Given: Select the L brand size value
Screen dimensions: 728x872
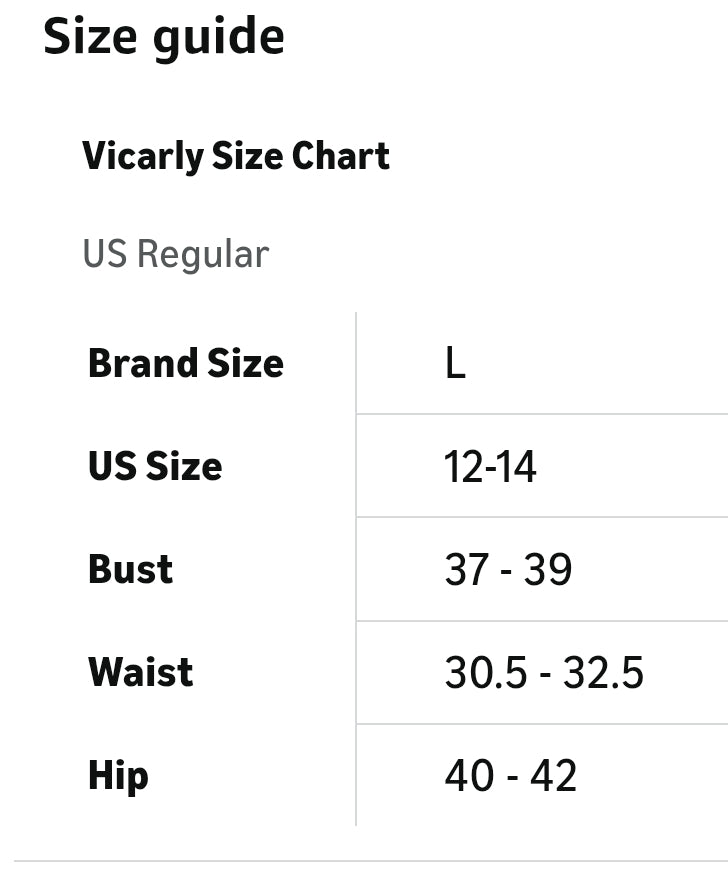Looking at the screenshot, I should pos(455,364).
